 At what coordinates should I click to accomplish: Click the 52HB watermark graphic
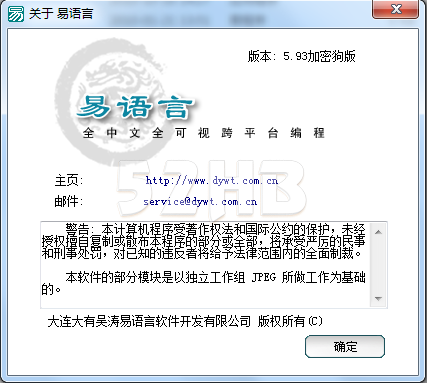(x=211, y=188)
